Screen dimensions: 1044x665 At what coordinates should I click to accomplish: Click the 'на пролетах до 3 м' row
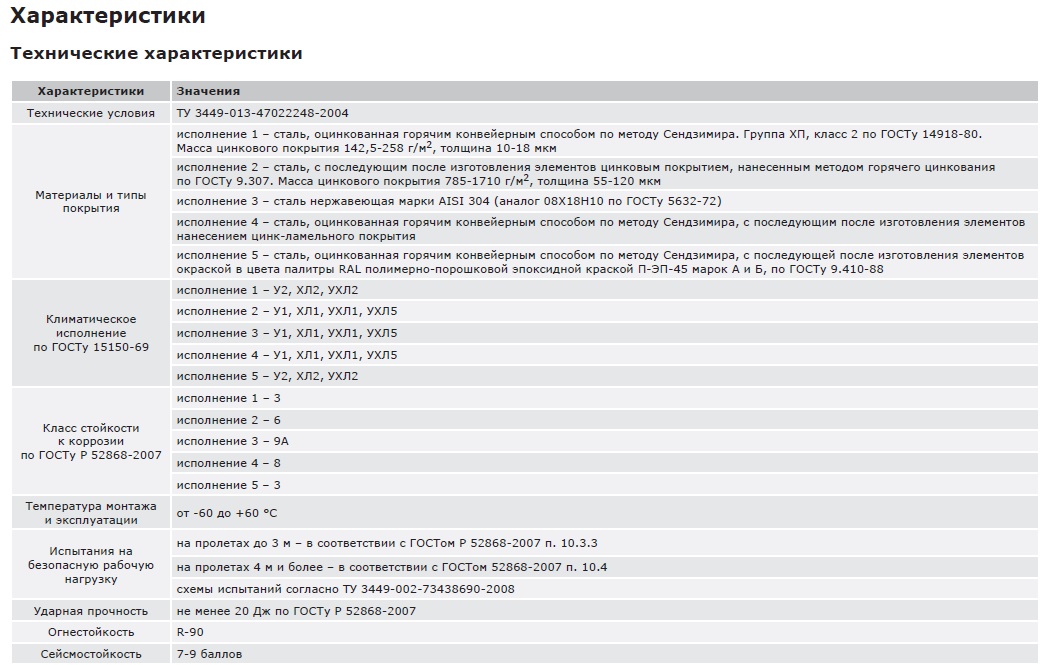click(605, 543)
